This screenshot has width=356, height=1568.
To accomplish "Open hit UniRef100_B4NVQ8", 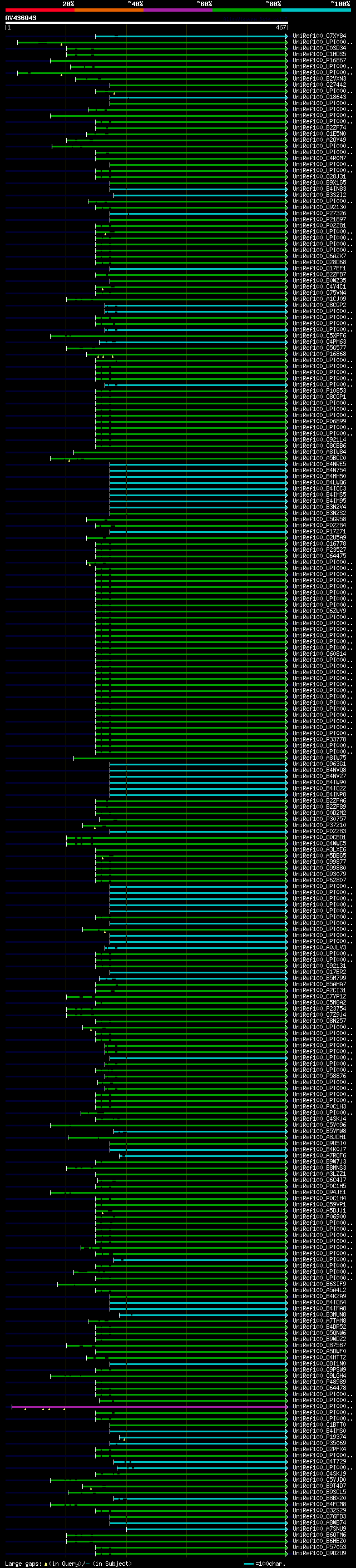I will point(319,770).
